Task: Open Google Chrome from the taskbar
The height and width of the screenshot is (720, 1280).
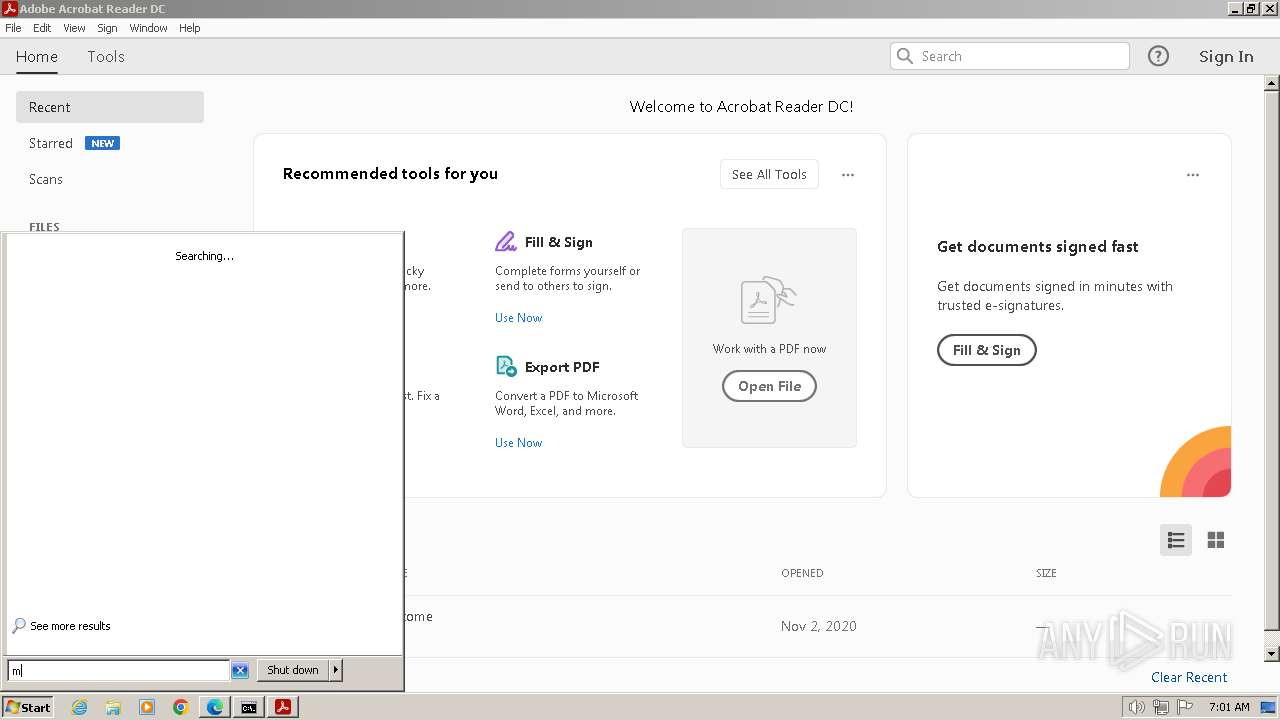Action: point(181,707)
